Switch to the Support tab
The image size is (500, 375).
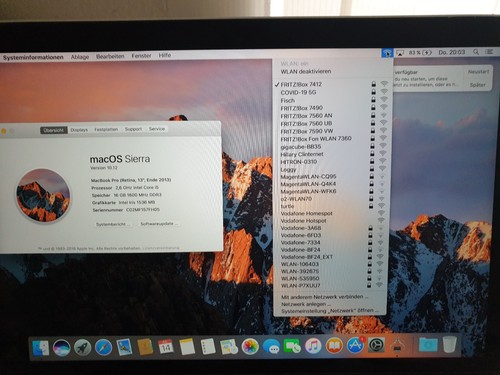pyautogui.click(x=133, y=129)
